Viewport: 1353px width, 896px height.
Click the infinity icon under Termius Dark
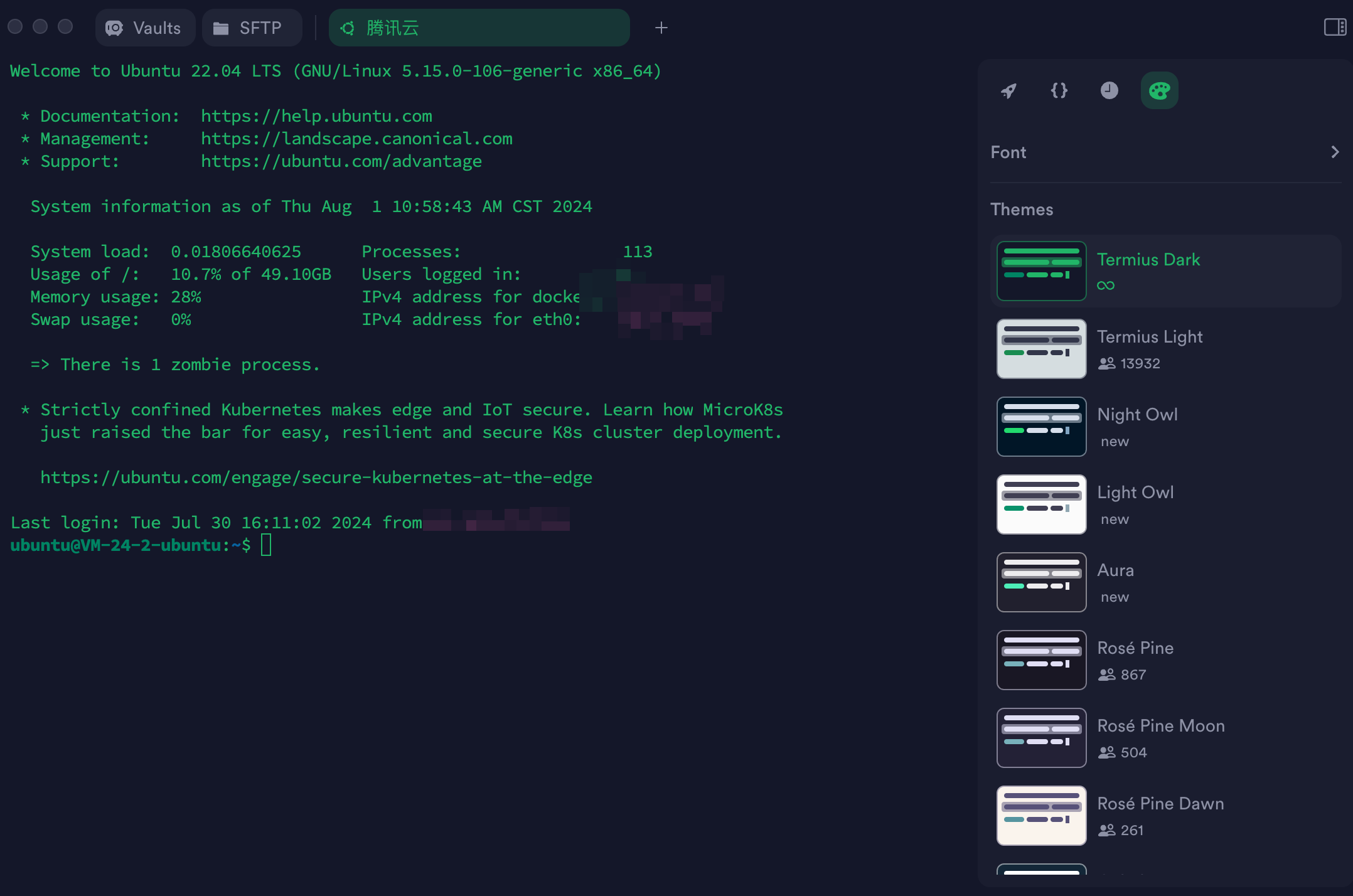[x=1106, y=285]
